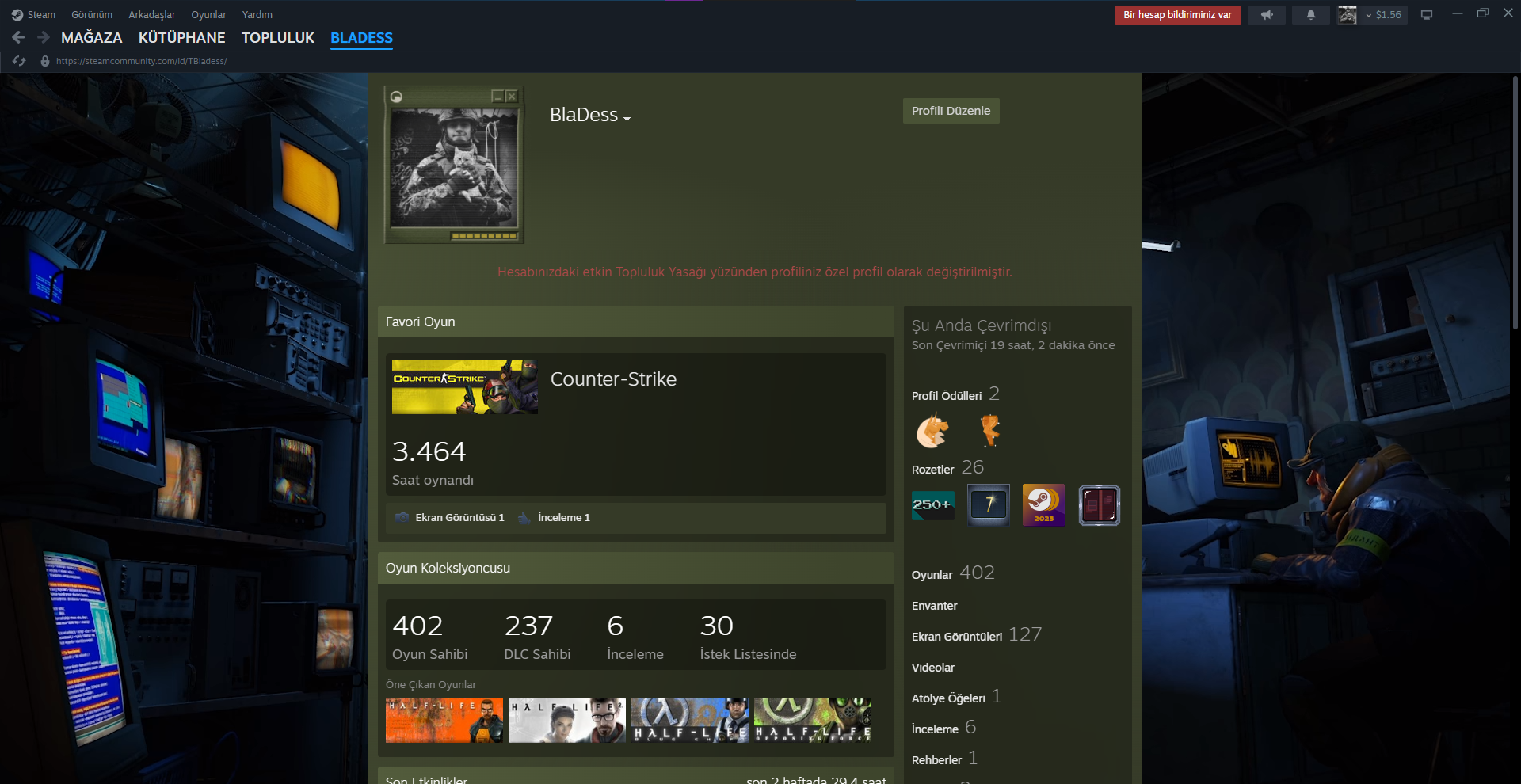Click the red community ban notice text
The width and height of the screenshot is (1521, 784).
[755, 272]
